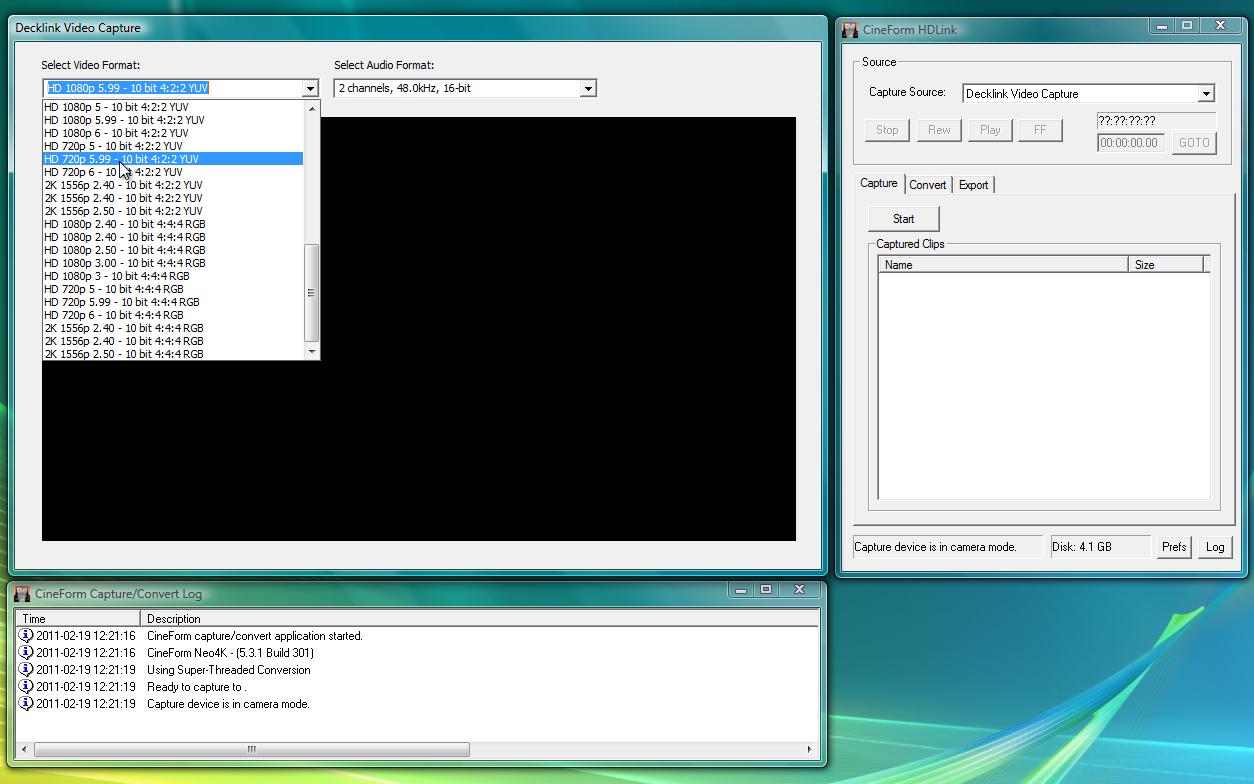Choose 2K 1556p 2.50 10 bit 4:4:4 RGB
This screenshot has height=784, width=1254.
coord(124,354)
